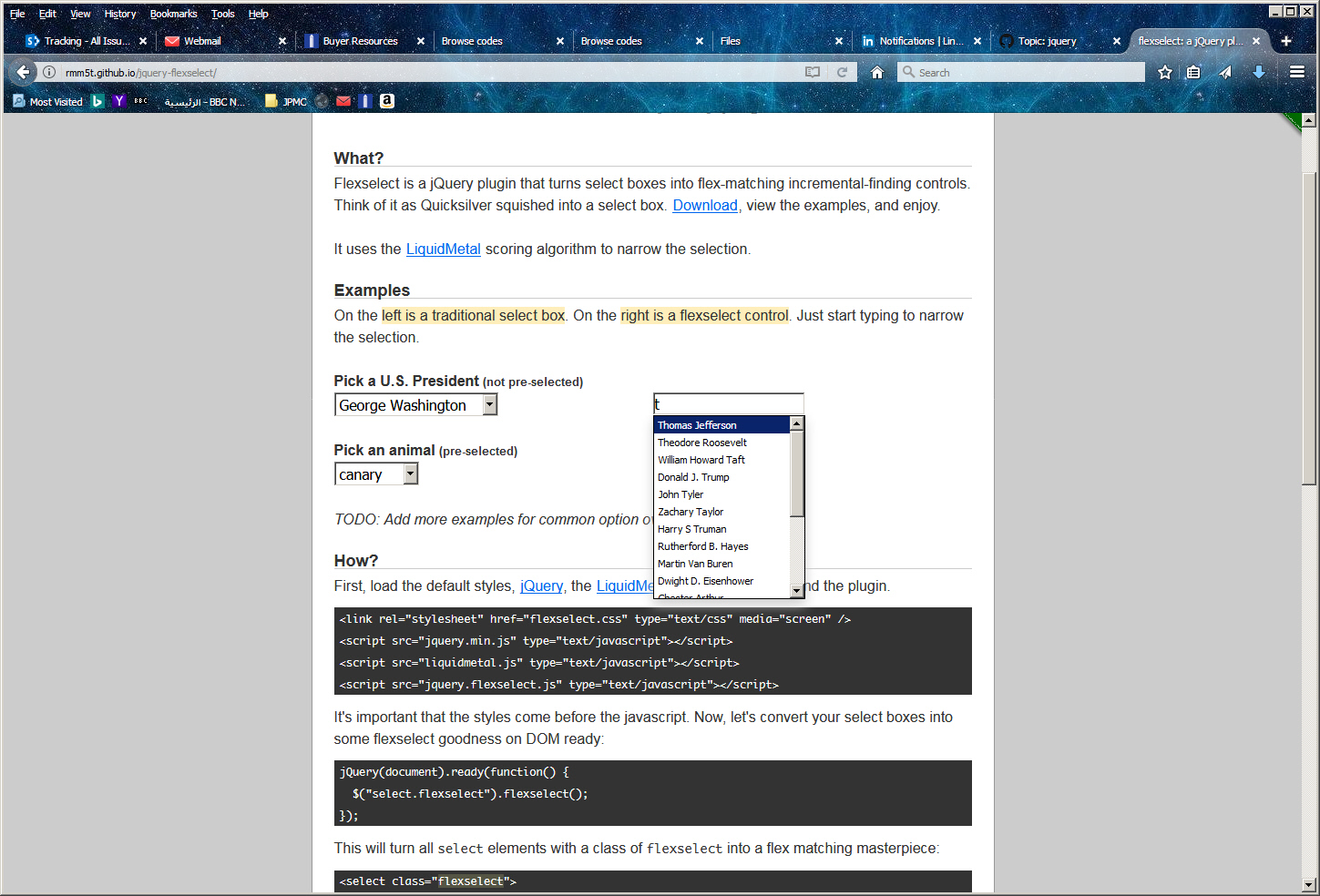Click the Home icon in toolbar
1320x896 pixels.
[876, 72]
